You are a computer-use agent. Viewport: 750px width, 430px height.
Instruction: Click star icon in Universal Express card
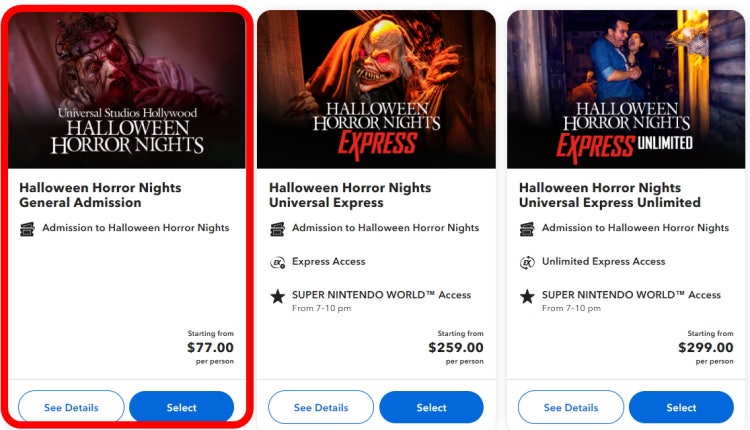coord(277,297)
